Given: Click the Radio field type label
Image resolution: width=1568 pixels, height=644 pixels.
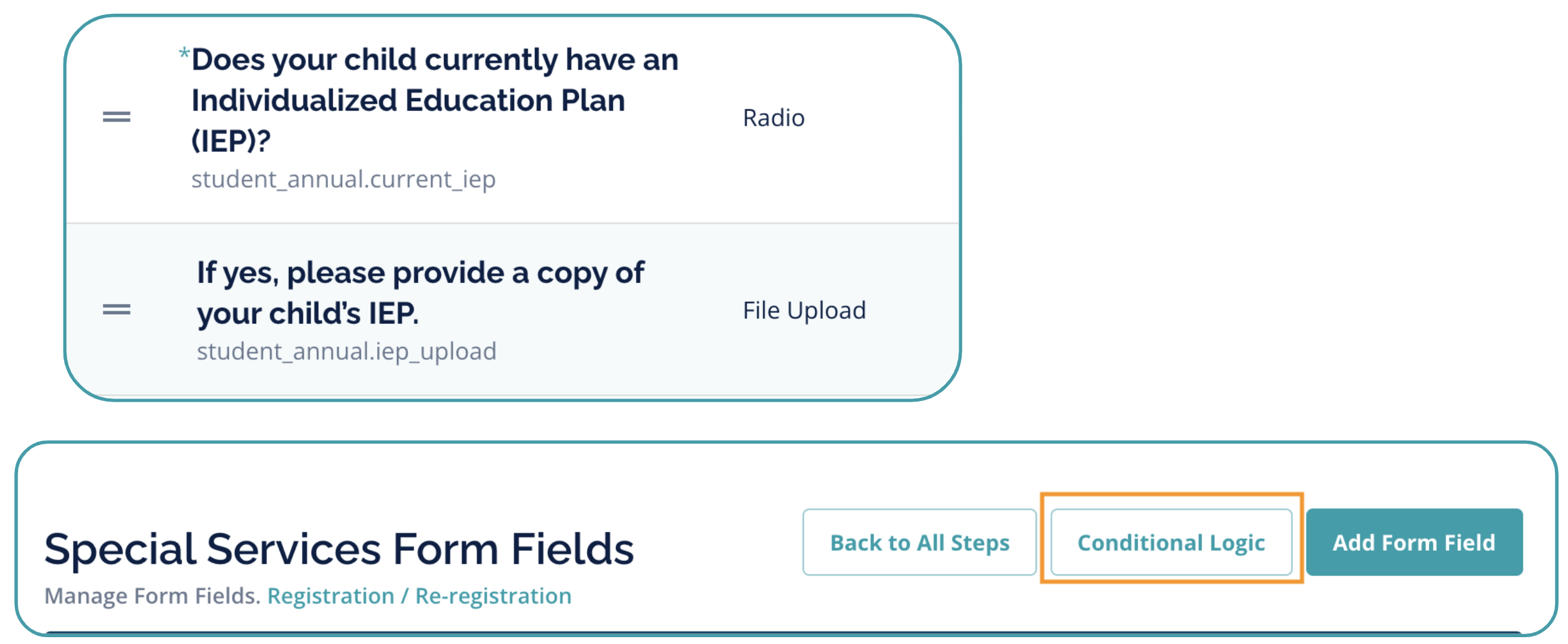Looking at the screenshot, I should (773, 117).
